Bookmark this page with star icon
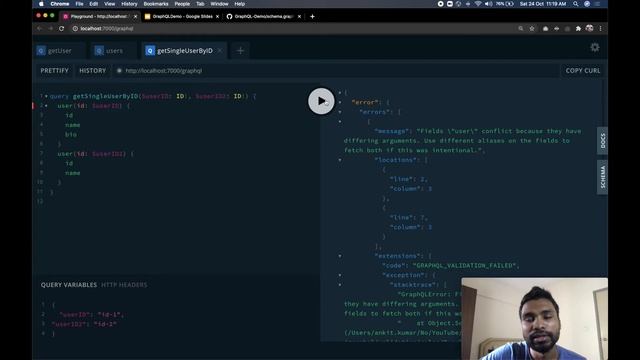The height and width of the screenshot is (360, 640). click(532, 29)
